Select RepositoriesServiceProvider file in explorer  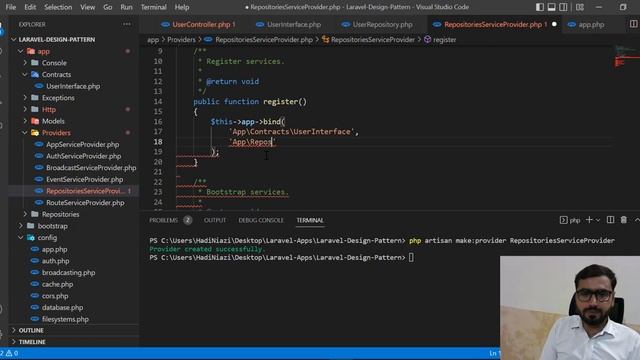[x=85, y=191]
